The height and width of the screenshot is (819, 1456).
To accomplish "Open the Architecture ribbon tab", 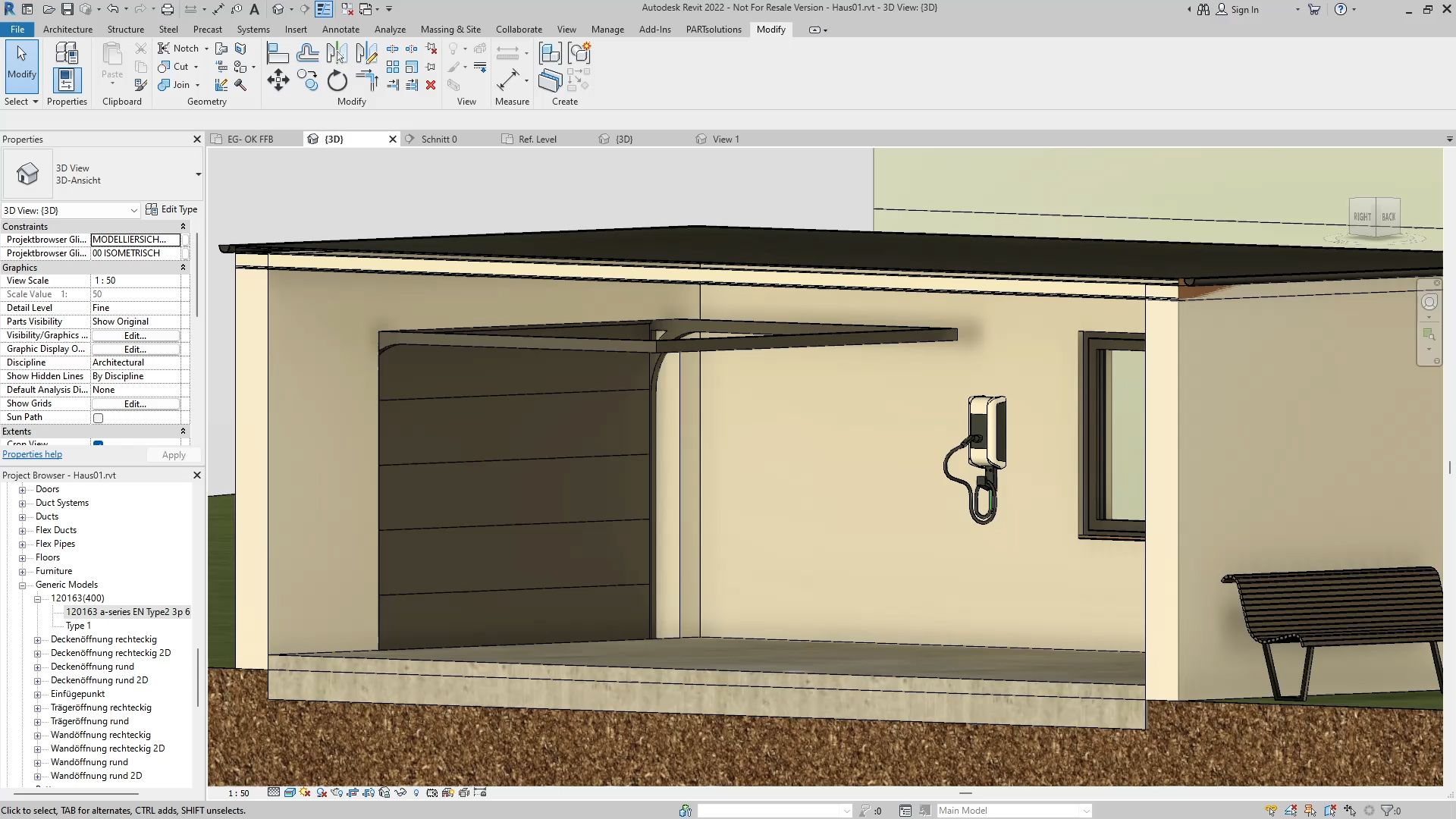I will (67, 30).
